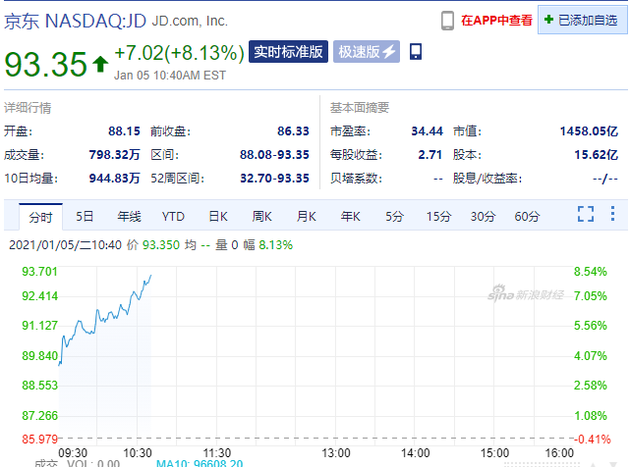Select the 15分 interval tab

(439, 217)
